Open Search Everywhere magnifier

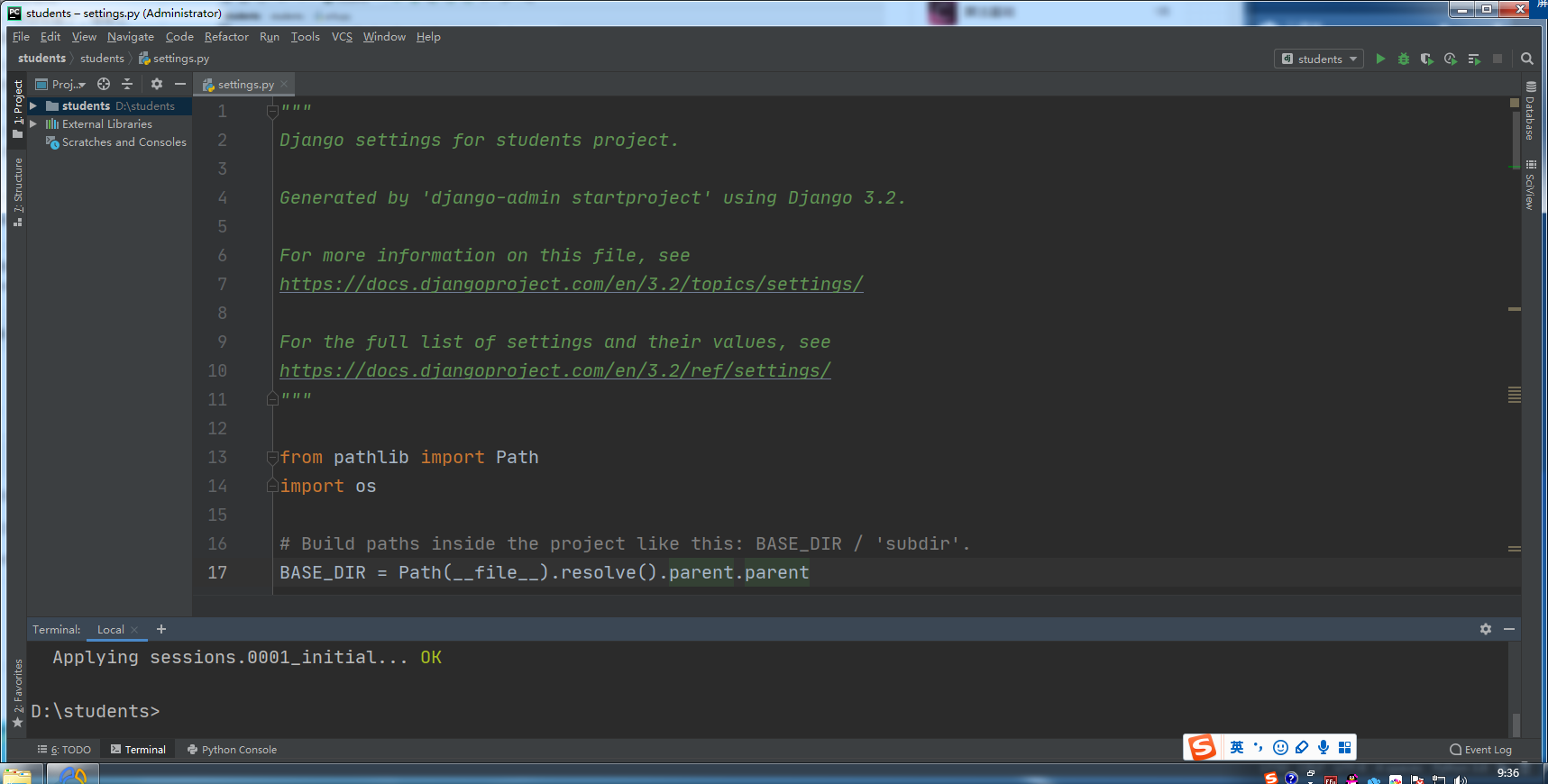coord(1527,59)
